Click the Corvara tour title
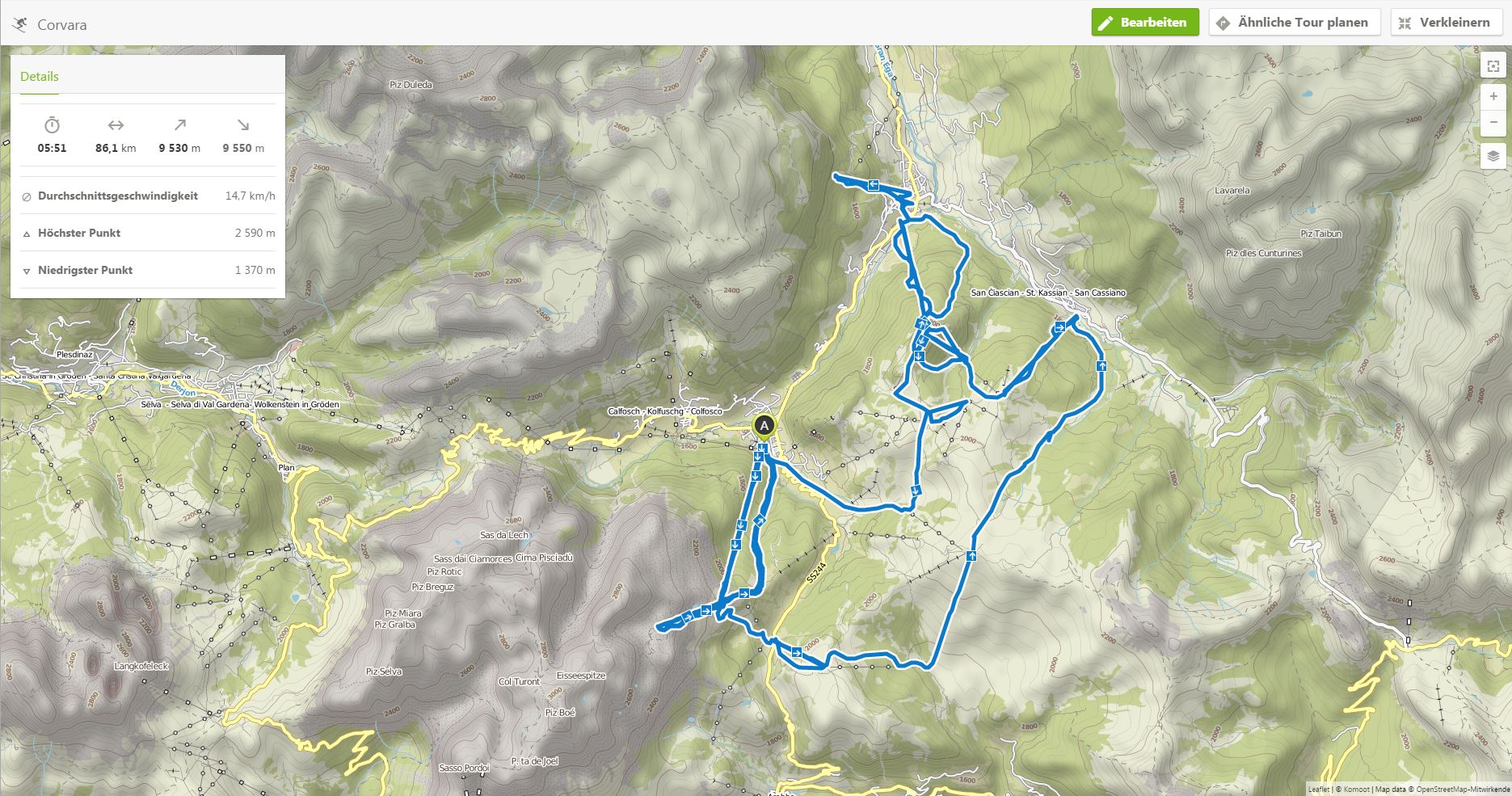The width and height of the screenshot is (1512, 796). [x=62, y=25]
